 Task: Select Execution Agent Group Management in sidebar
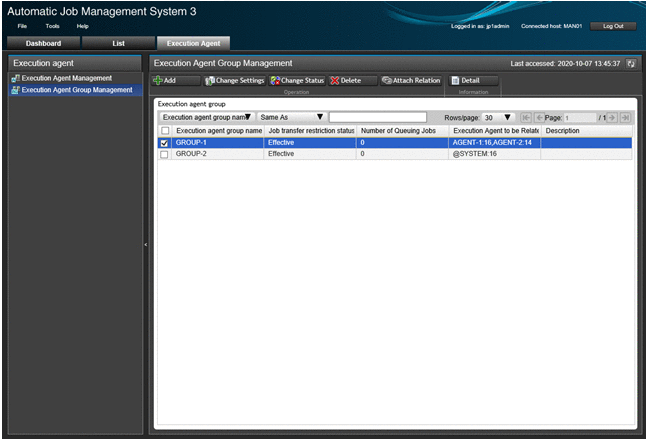pos(77,90)
